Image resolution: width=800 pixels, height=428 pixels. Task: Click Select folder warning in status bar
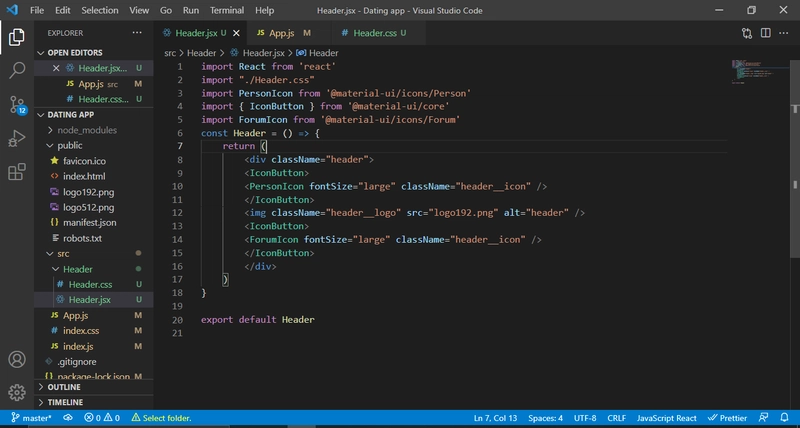pyautogui.click(x=161, y=418)
